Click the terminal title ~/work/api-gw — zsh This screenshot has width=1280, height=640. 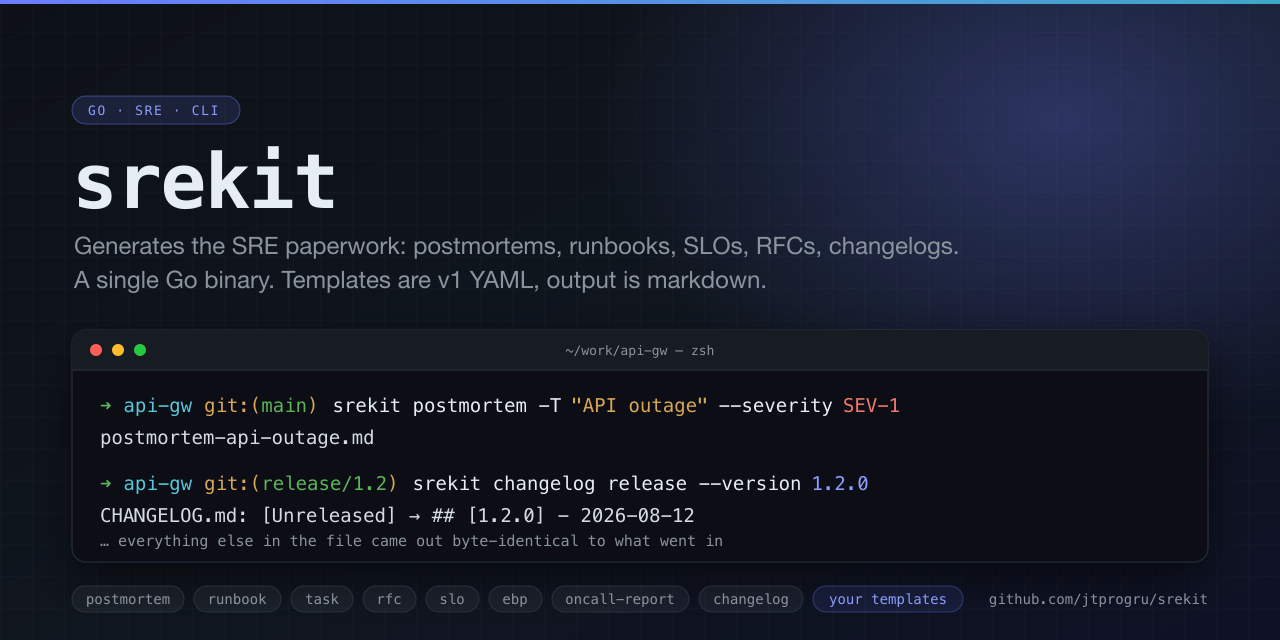(640, 350)
